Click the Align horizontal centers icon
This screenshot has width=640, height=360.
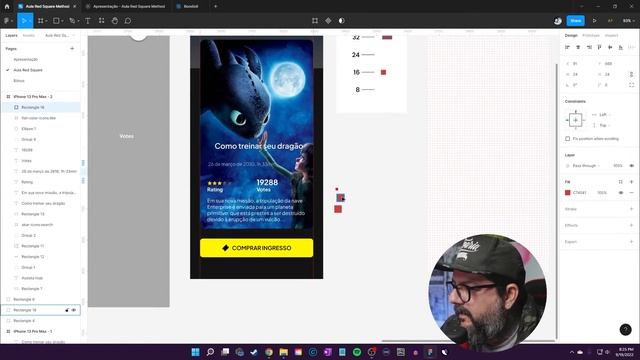[578, 47]
